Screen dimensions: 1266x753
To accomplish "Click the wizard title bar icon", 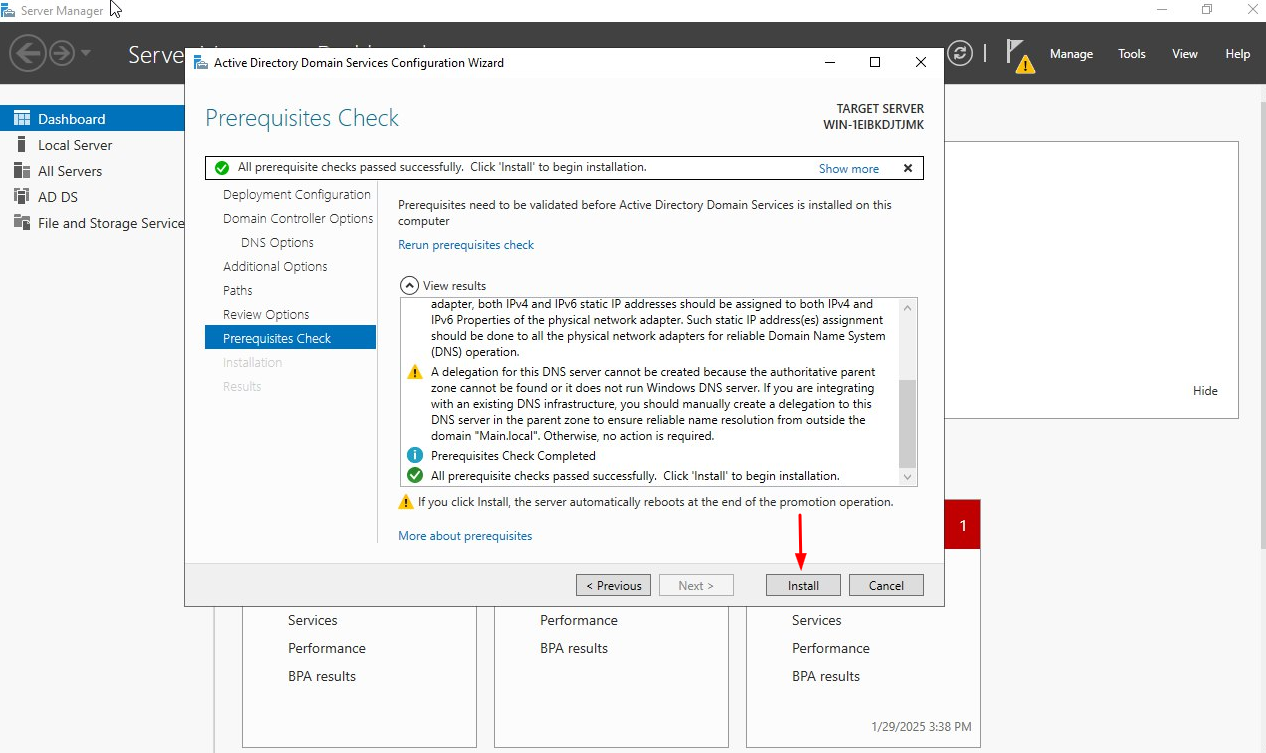I will click(x=200, y=62).
